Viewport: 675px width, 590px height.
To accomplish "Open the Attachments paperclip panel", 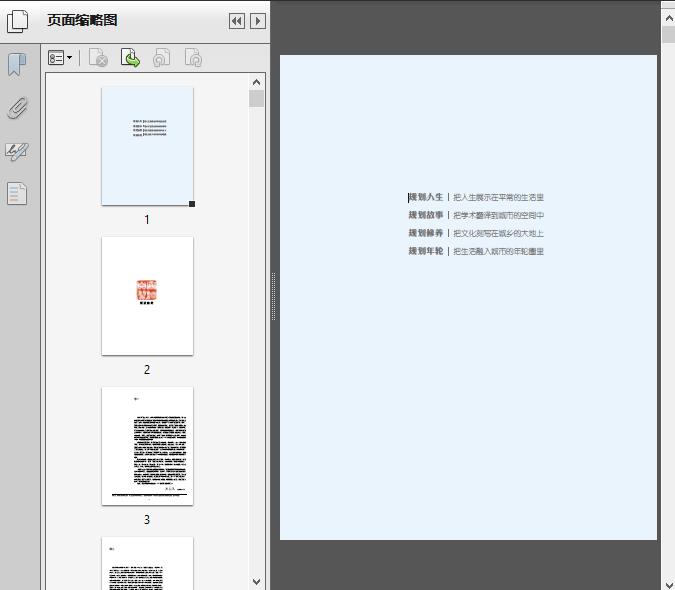I will [x=17, y=108].
